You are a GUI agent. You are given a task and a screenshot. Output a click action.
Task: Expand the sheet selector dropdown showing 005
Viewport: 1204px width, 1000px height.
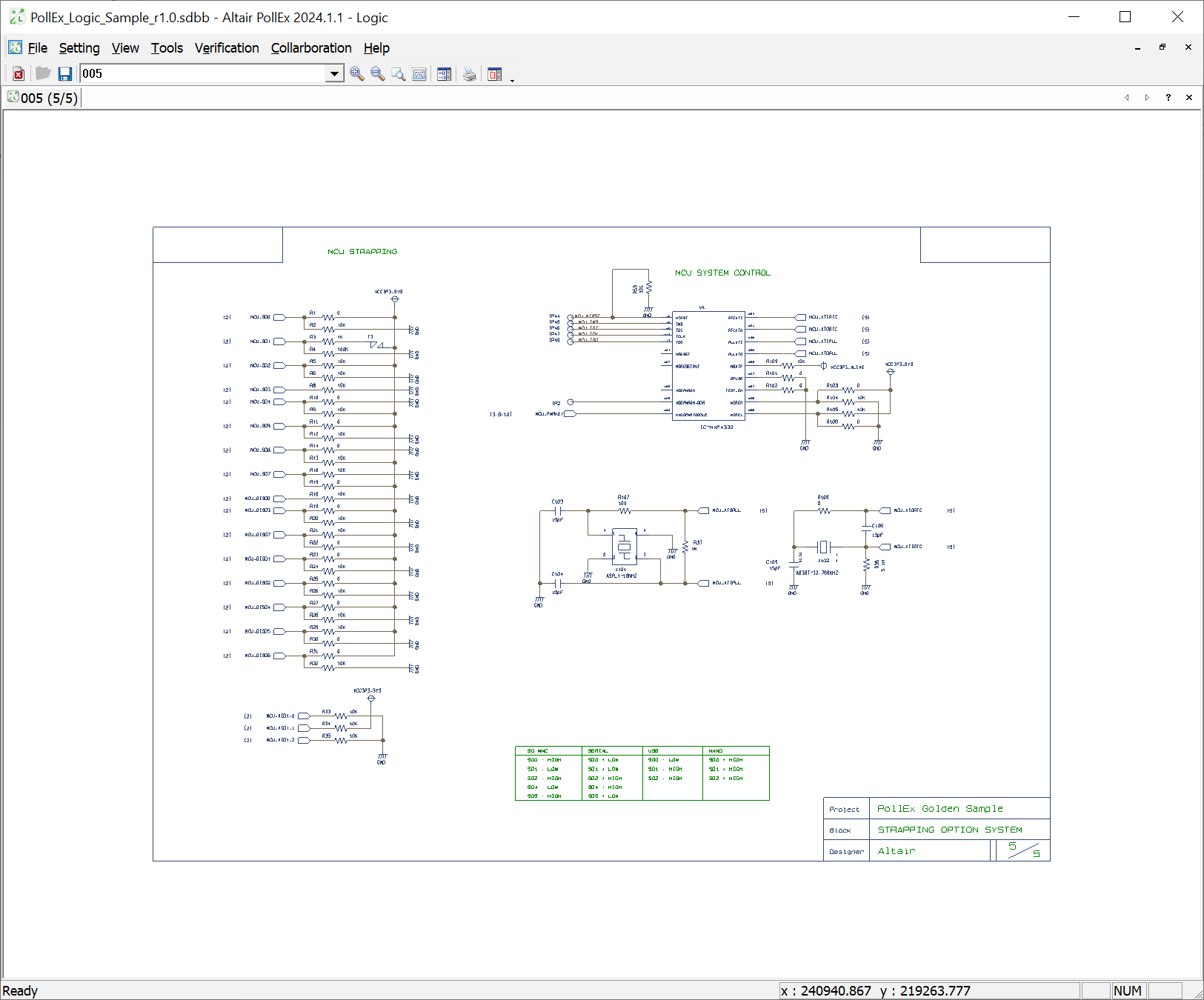pos(334,74)
